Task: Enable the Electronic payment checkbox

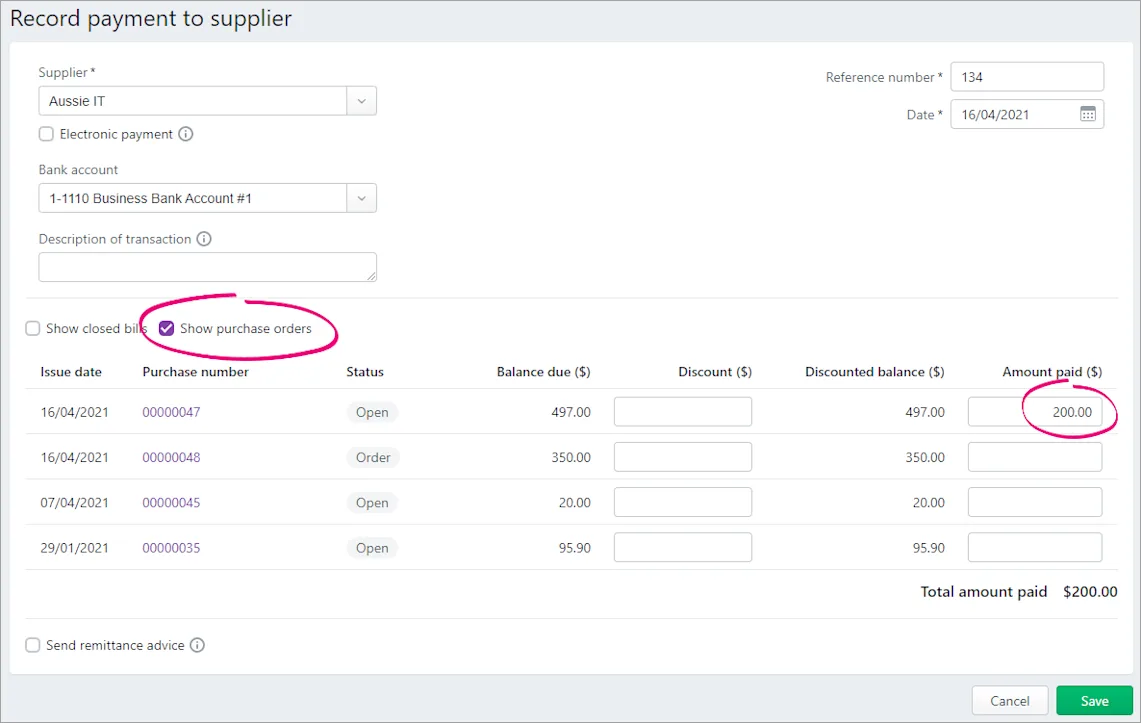Action: [x=45, y=133]
